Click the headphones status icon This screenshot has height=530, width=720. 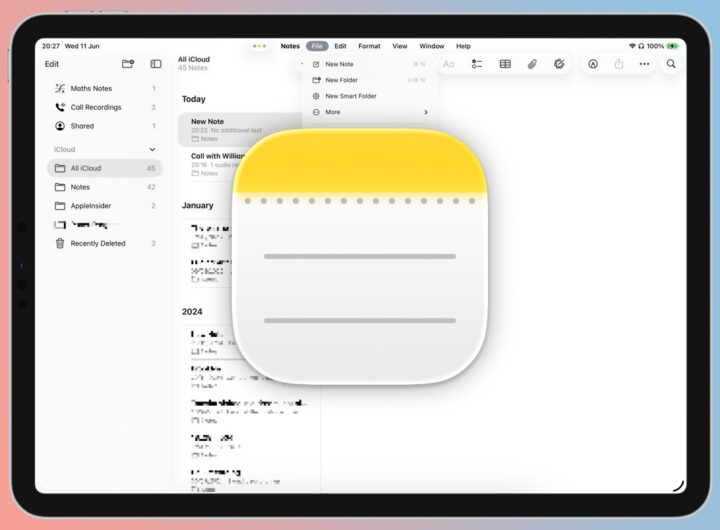[x=641, y=46]
